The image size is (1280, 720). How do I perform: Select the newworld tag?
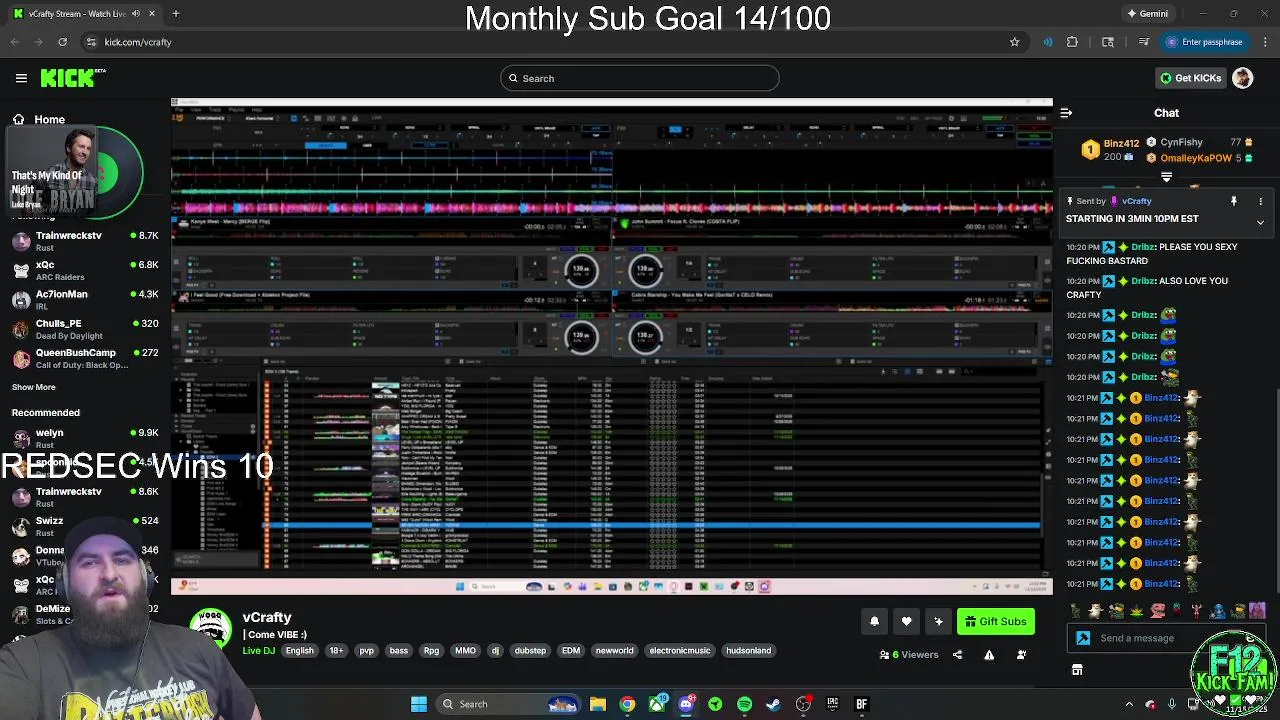click(614, 651)
